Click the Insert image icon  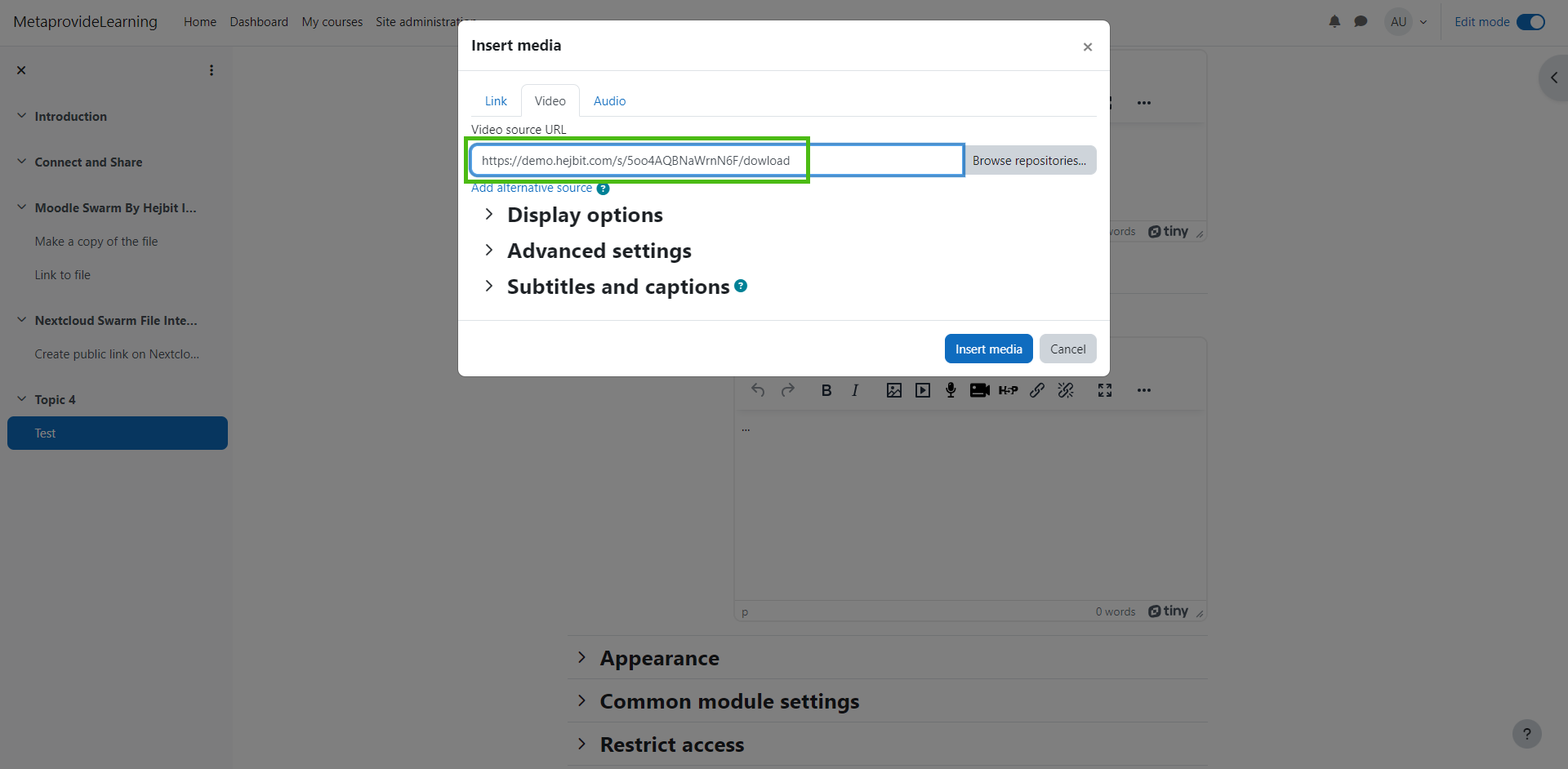coord(894,390)
